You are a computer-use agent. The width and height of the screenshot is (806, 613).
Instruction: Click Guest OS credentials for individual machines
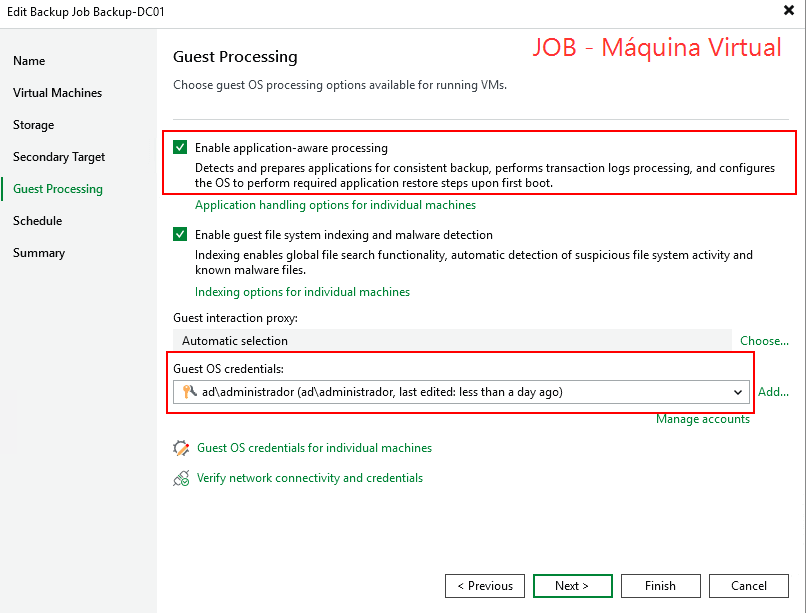(x=313, y=448)
